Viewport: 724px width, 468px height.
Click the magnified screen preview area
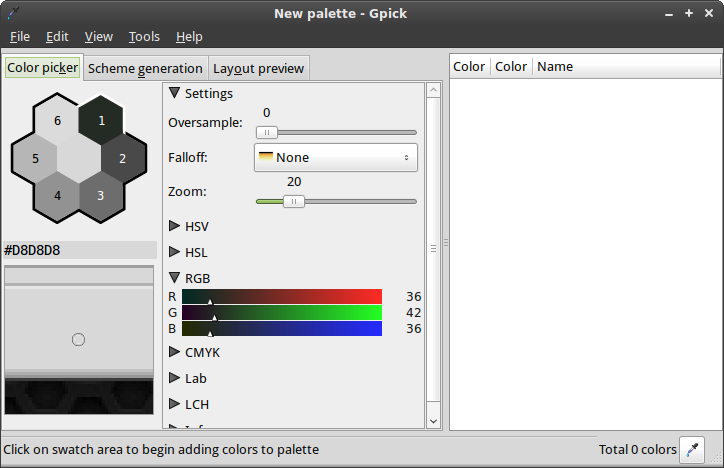79,340
